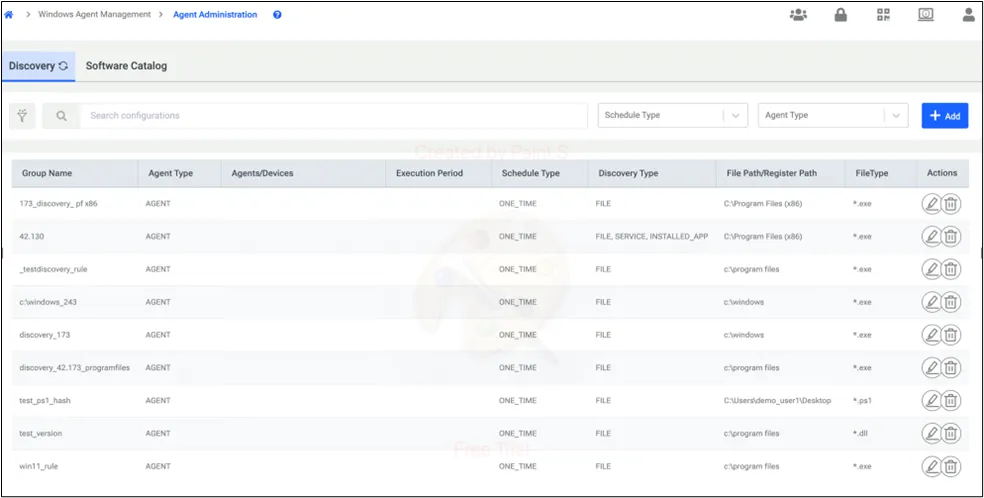The height and width of the screenshot is (498, 984).
Task: Delete the test_version rule
Action: (951, 433)
